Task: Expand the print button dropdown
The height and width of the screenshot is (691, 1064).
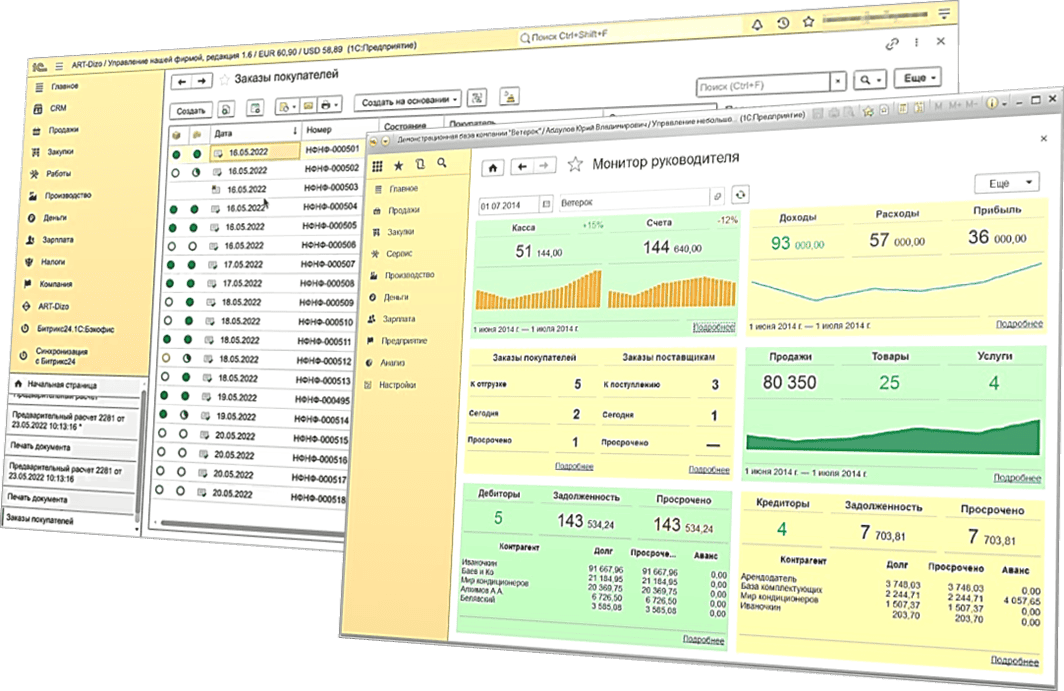Action: coord(333,104)
